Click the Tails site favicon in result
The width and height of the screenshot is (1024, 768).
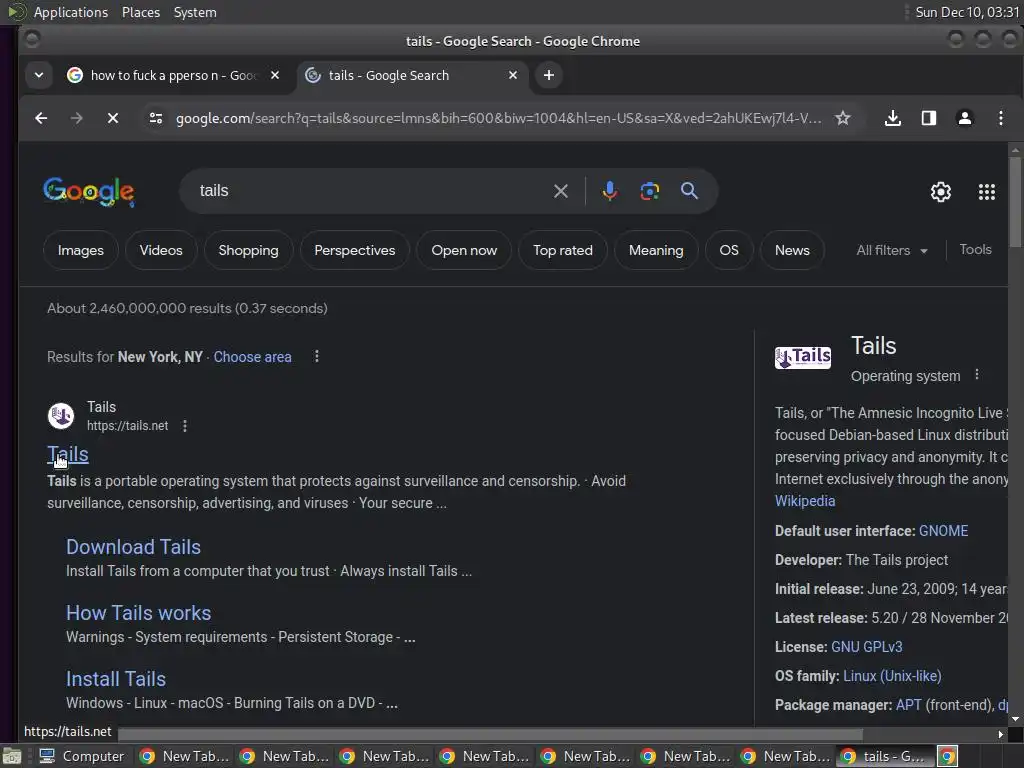point(61,415)
